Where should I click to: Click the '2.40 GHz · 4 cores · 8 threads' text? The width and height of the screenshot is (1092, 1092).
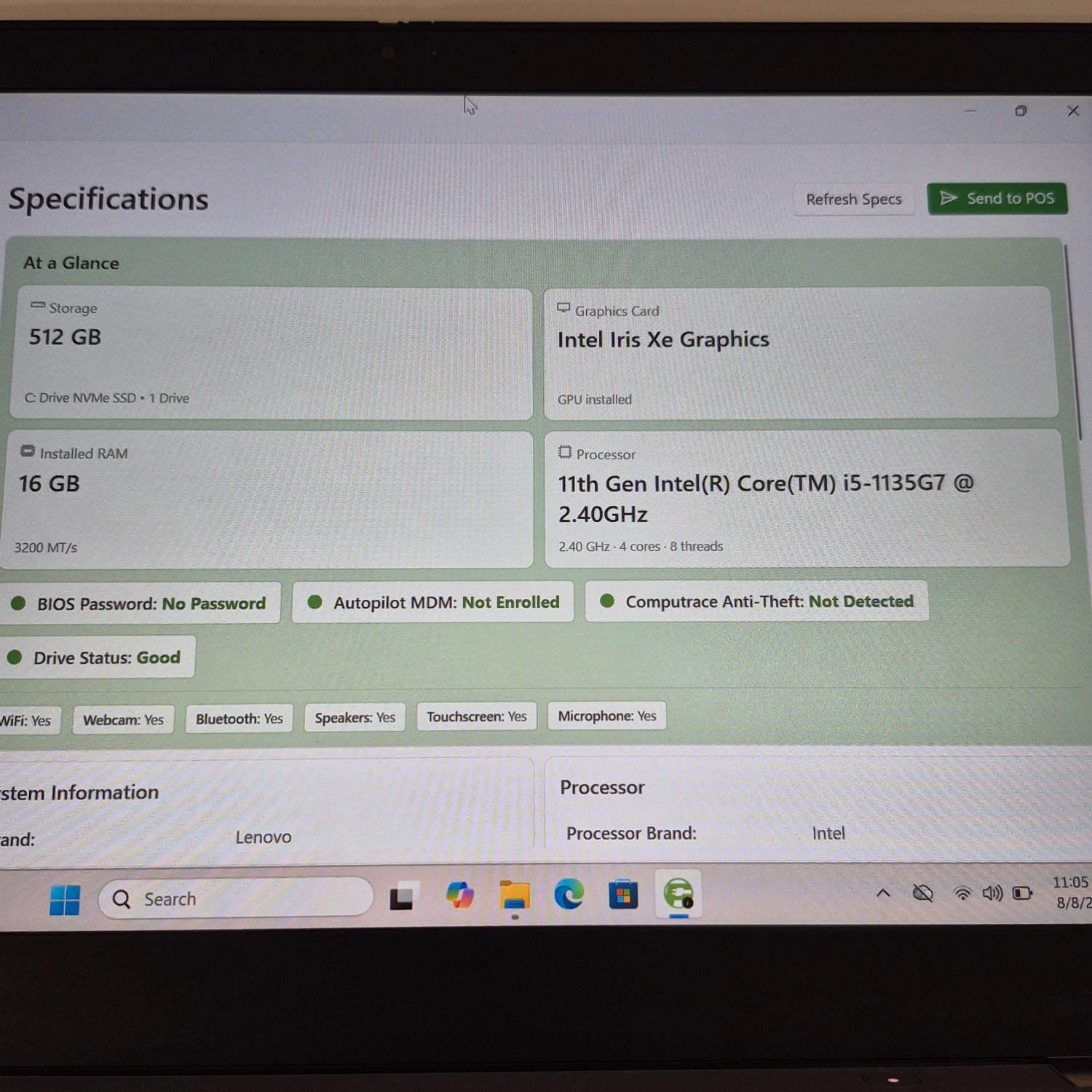pyautogui.click(x=641, y=546)
